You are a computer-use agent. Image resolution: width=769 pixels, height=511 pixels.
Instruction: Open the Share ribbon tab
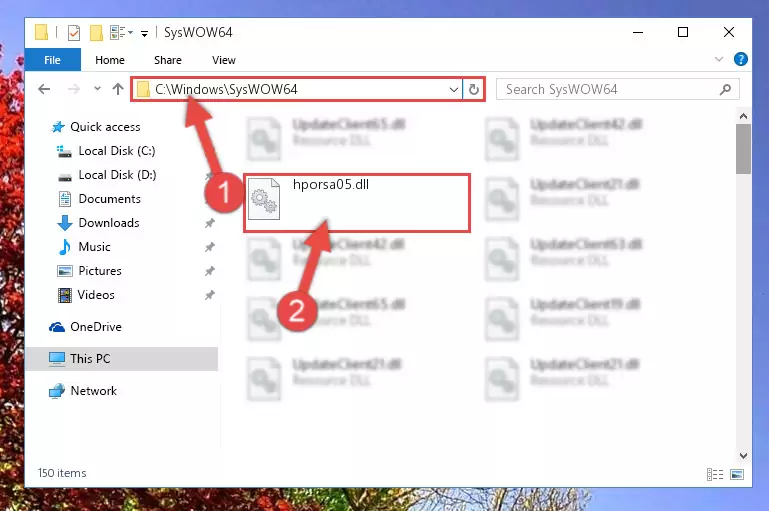pos(168,60)
